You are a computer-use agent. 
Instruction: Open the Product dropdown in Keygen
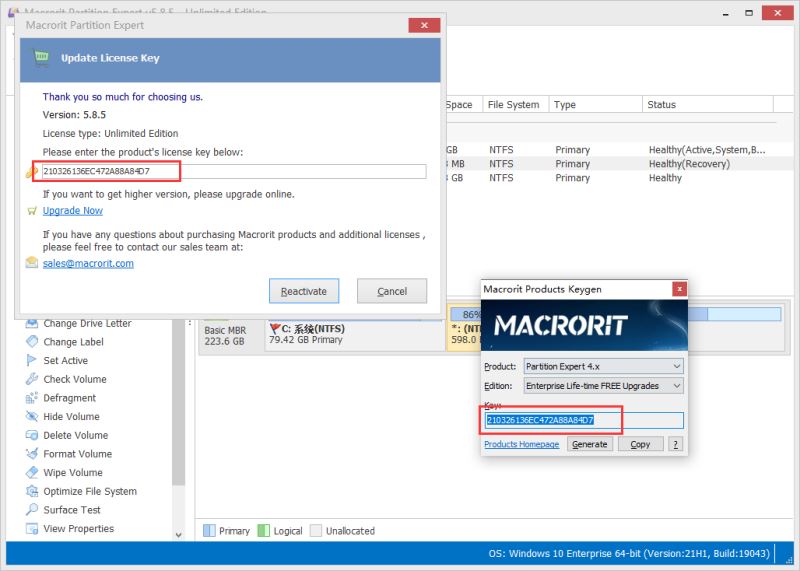click(604, 366)
